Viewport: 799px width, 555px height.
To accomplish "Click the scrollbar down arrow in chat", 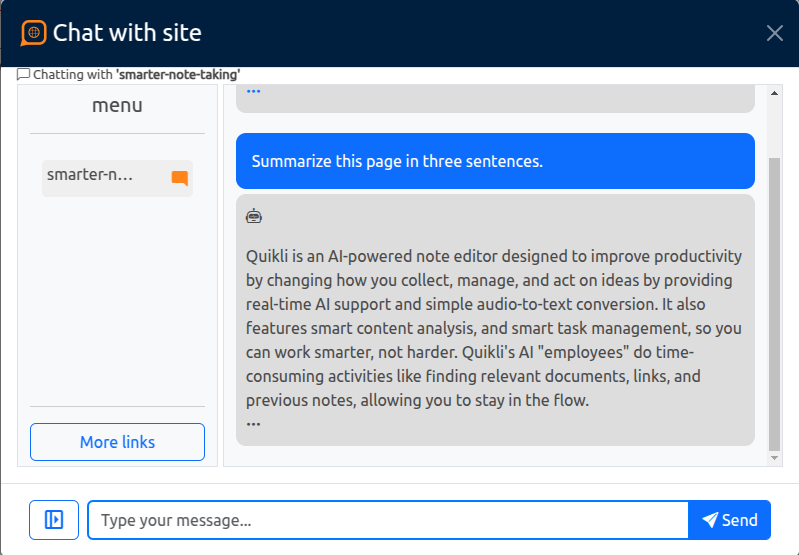I will [774, 458].
